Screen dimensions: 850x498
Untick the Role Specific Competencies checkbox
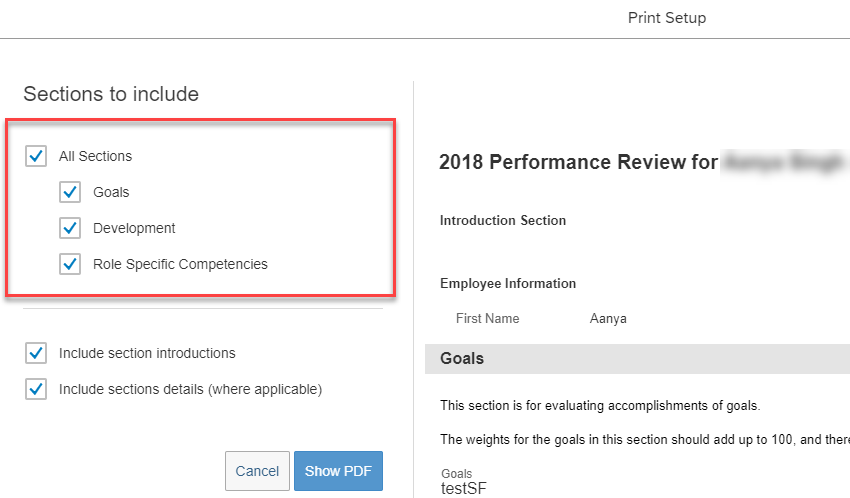[70, 264]
